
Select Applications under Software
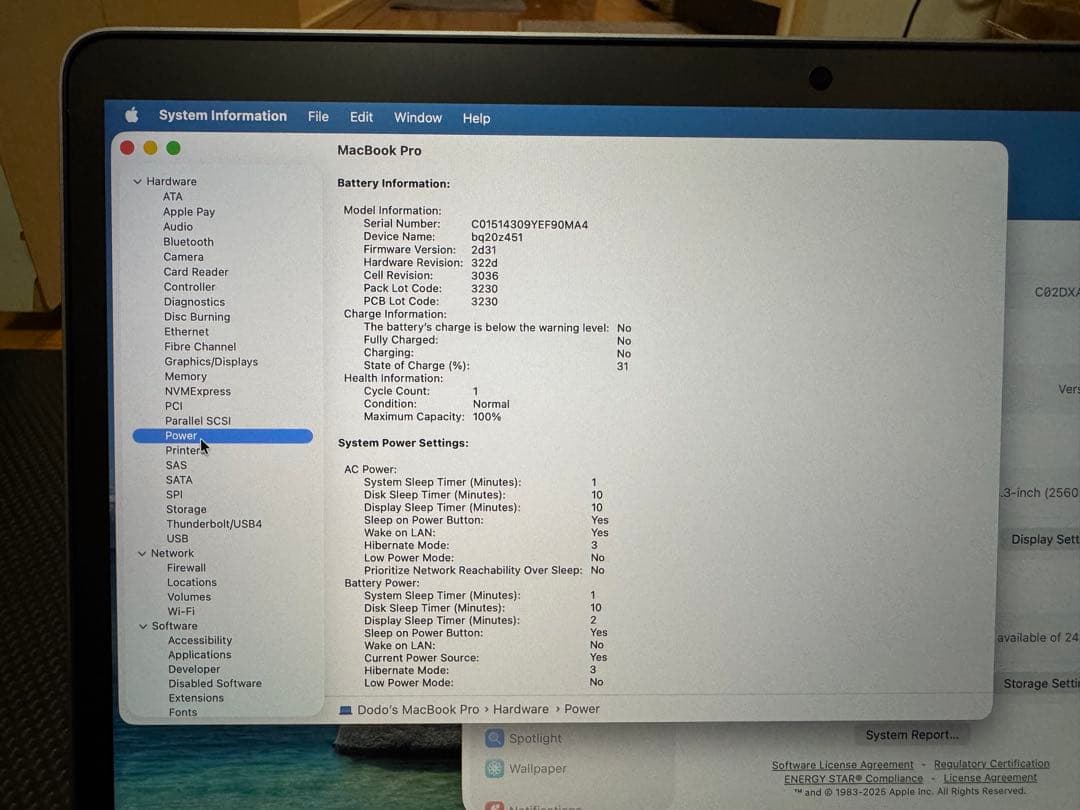tap(199, 654)
